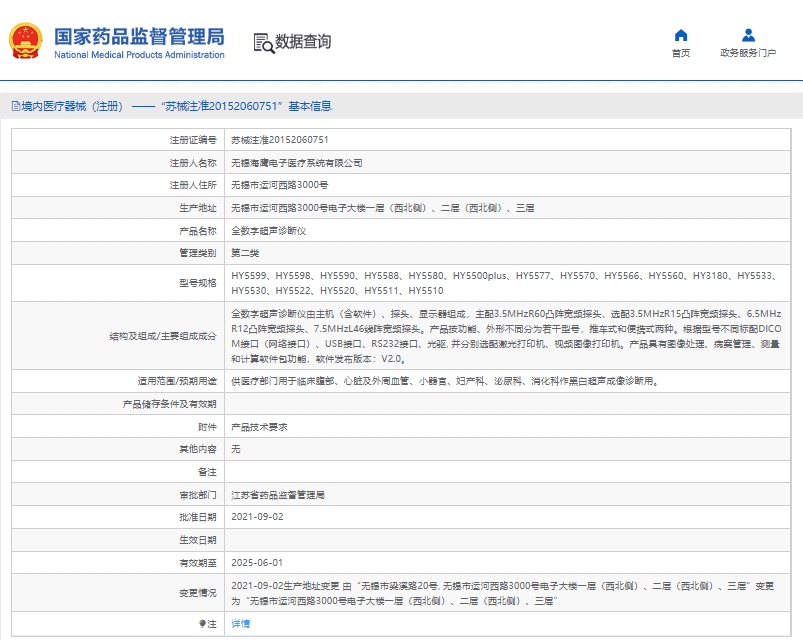Select the 结构及组成/主要组成成分 row label

pos(163,336)
